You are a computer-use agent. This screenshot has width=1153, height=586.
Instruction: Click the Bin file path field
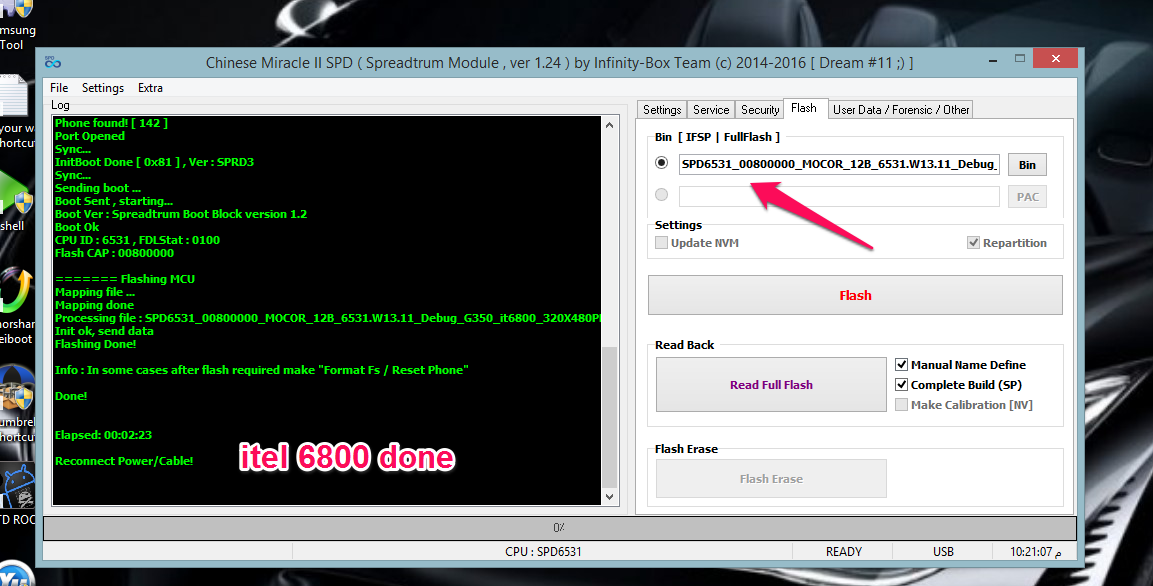pos(839,164)
